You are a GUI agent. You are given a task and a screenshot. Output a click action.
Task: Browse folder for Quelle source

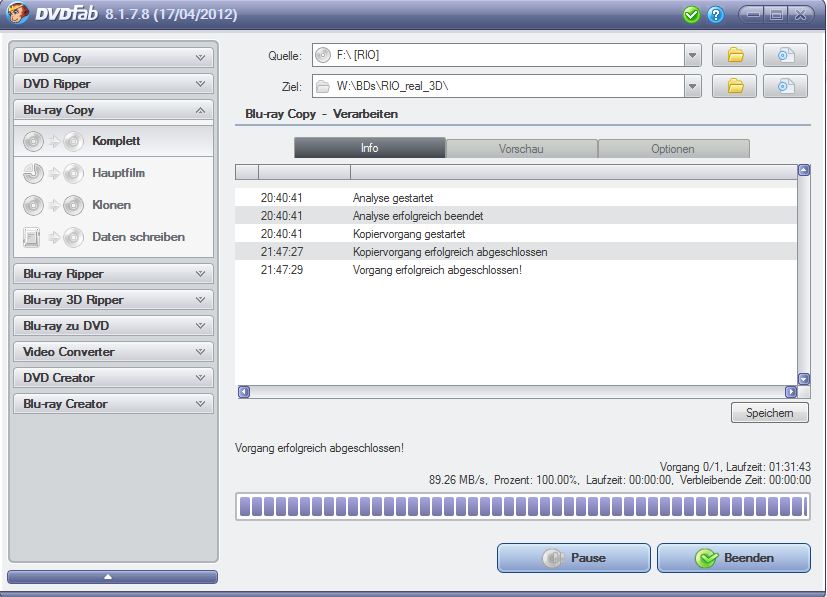point(735,55)
